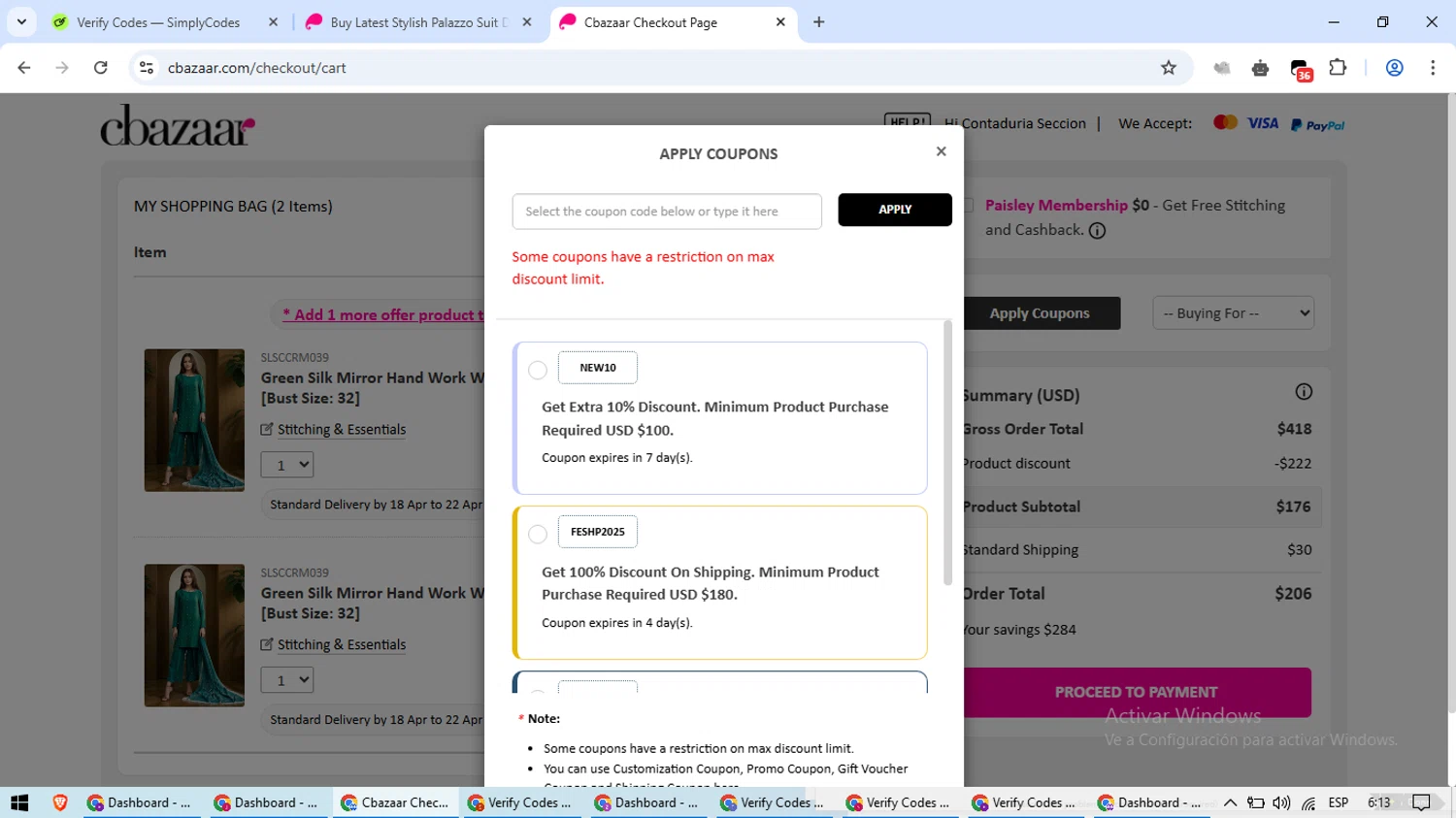Open Brave browser from the taskbar
Image resolution: width=1456 pixels, height=818 pixels.
coord(60,802)
